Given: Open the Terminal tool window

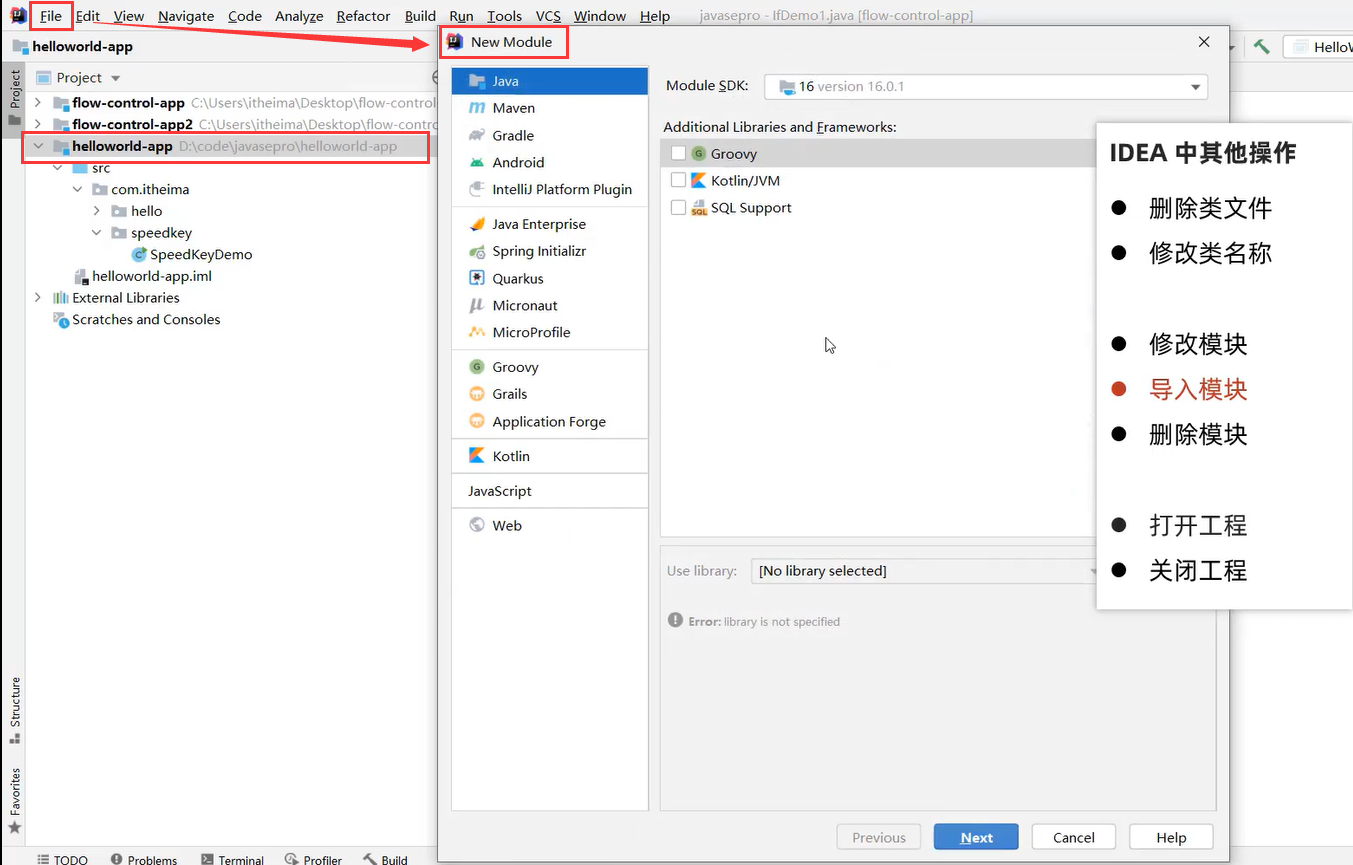Looking at the screenshot, I should 232,859.
